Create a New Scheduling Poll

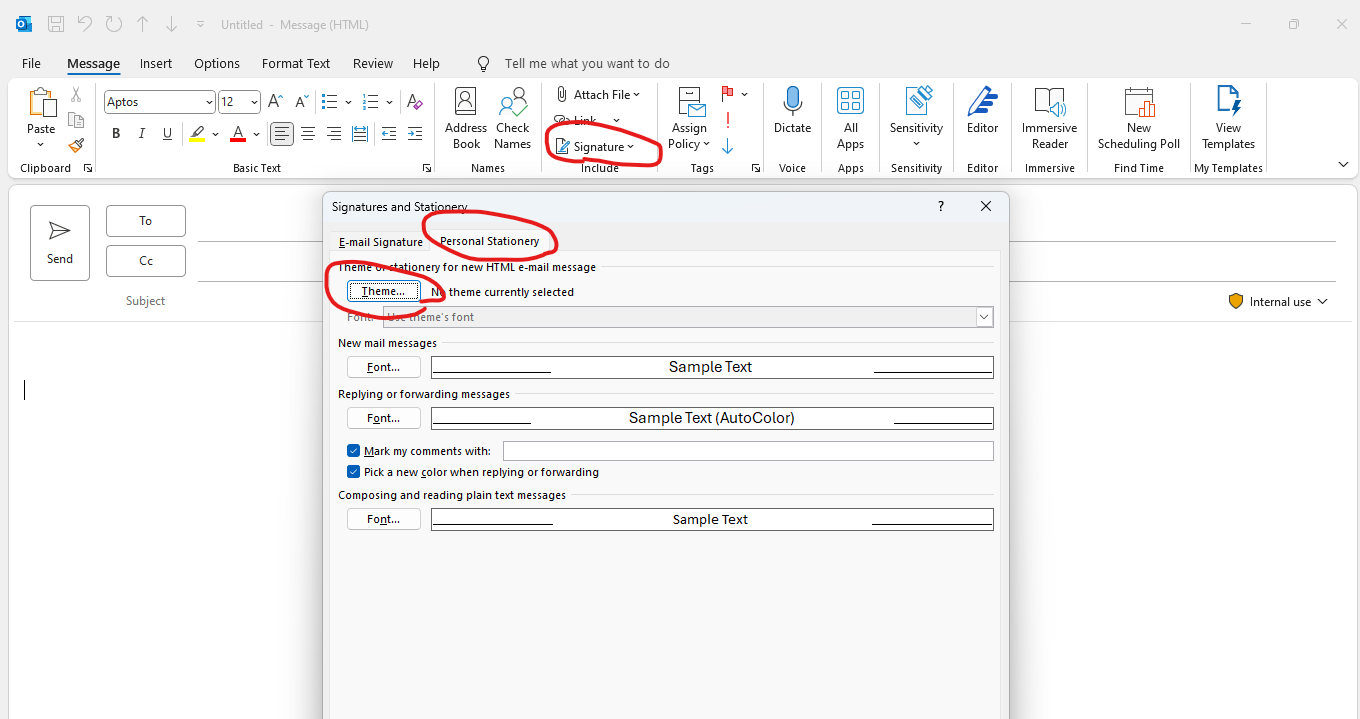(1138, 118)
